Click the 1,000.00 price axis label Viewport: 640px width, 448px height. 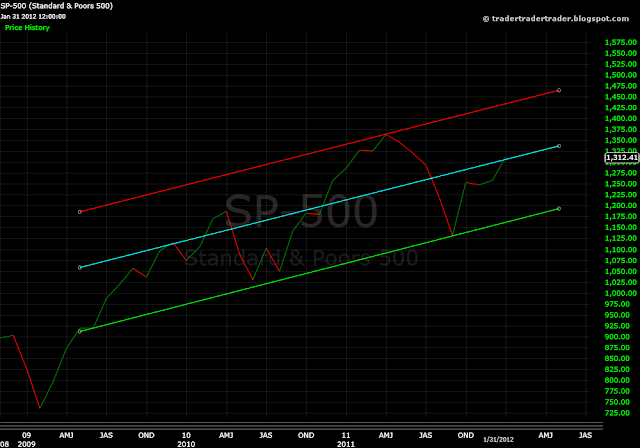point(620,293)
